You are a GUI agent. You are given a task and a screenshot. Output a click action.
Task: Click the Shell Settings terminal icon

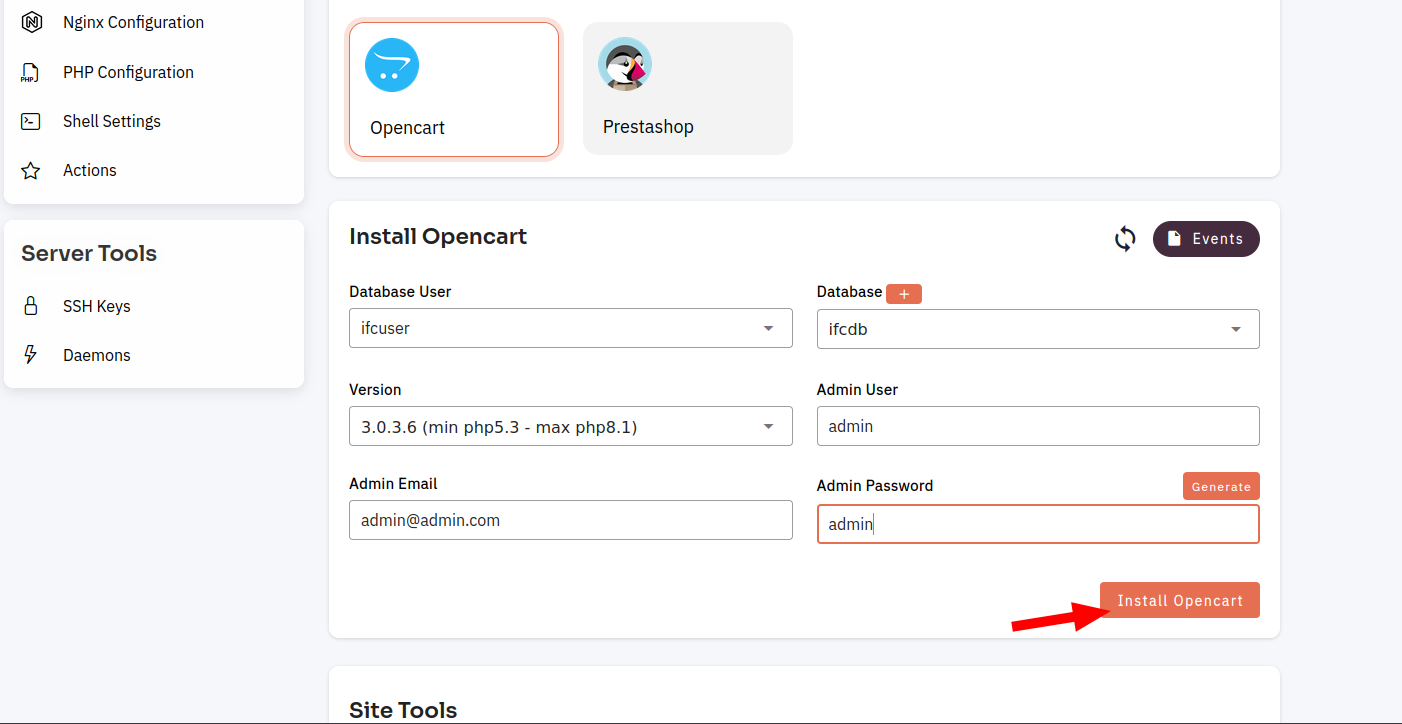[31, 121]
